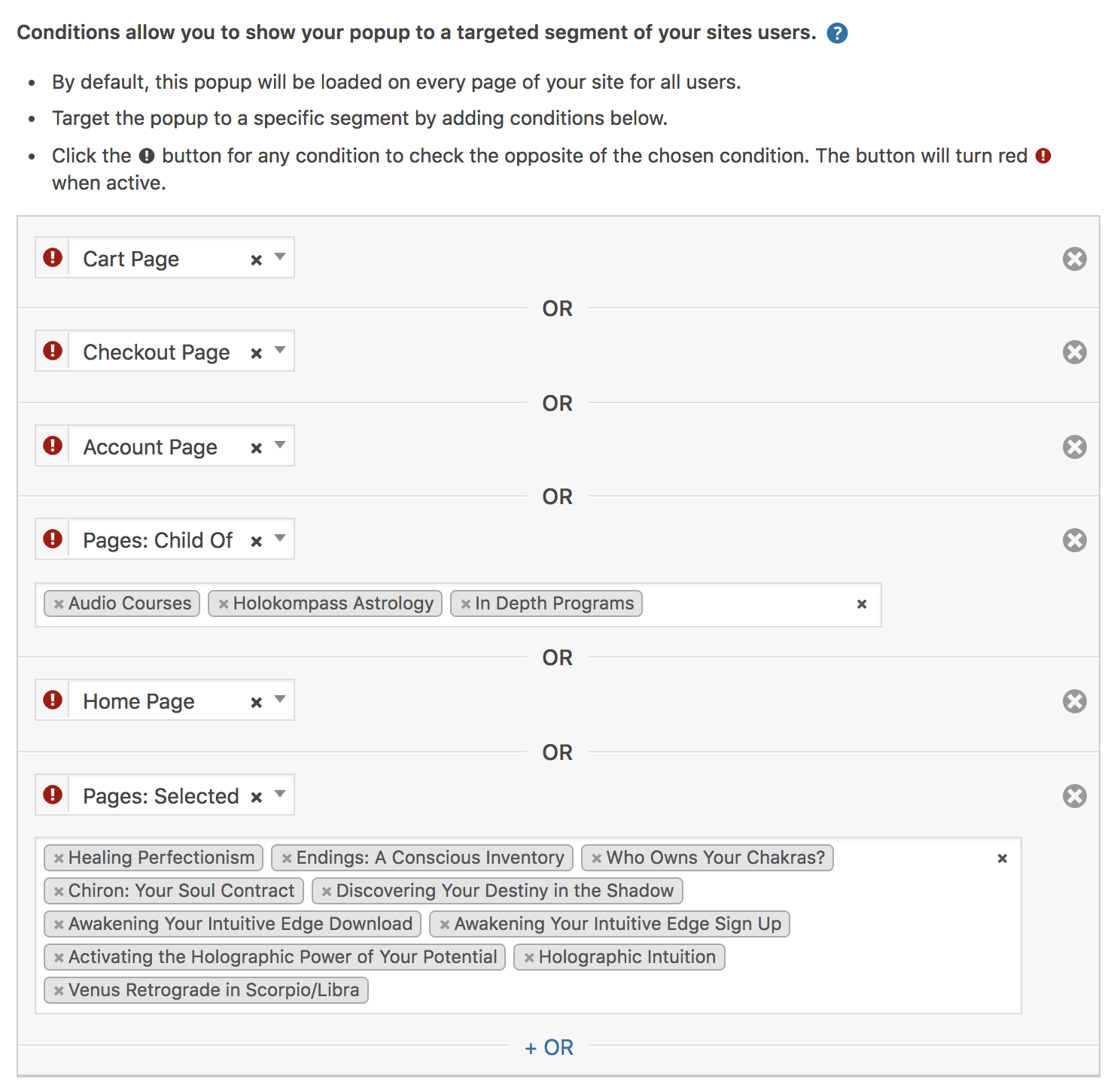
Task: Delete the Pages: Child Of condition row
Action: (1074, 540)
